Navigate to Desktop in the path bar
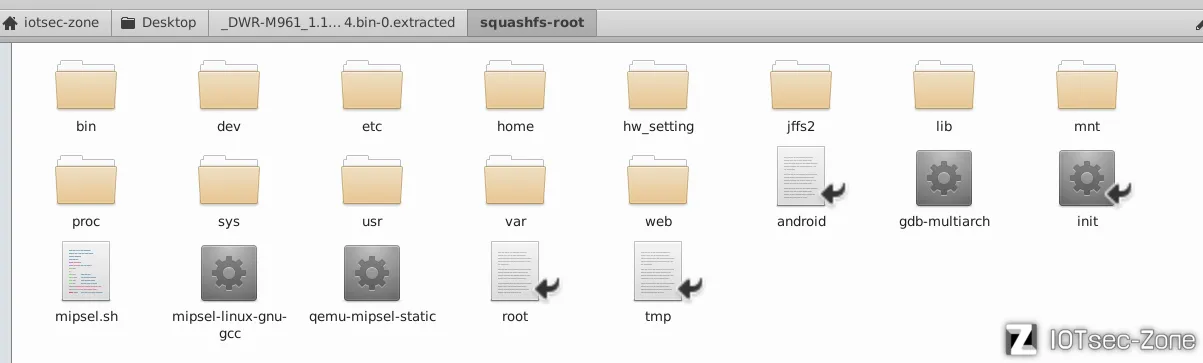Screen dimensions: 1203x363 tap(159, 22)
